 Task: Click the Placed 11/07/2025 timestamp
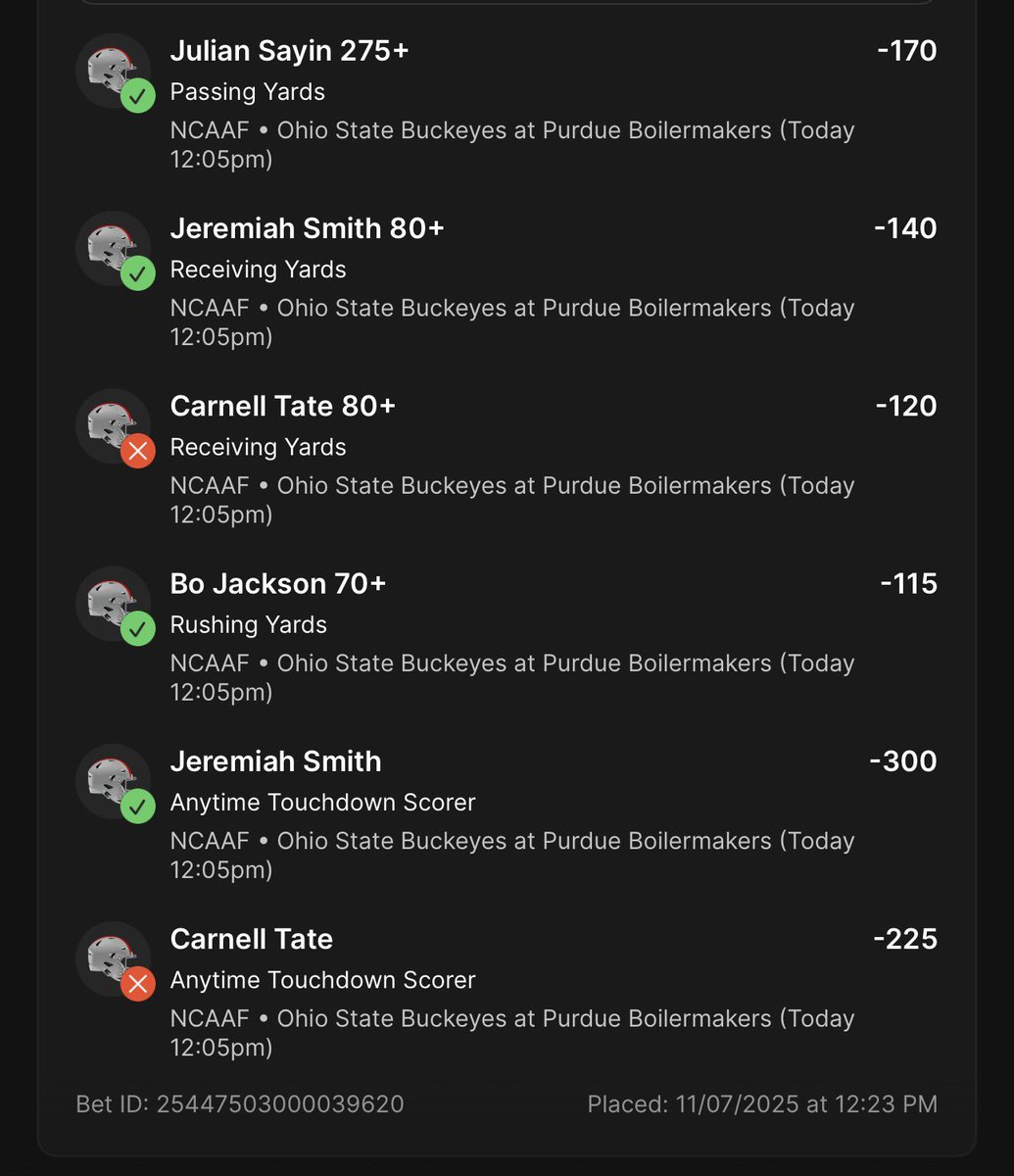click(x=762, y=1104)
